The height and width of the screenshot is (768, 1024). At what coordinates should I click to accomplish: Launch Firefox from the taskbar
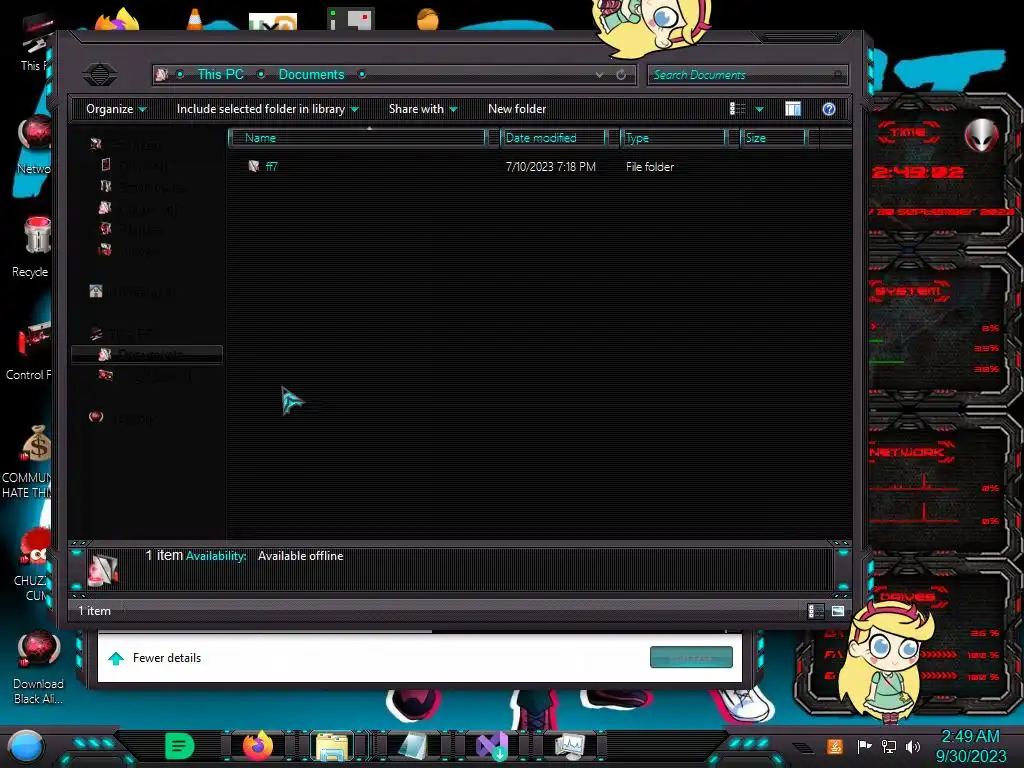(x=258, y=746)
